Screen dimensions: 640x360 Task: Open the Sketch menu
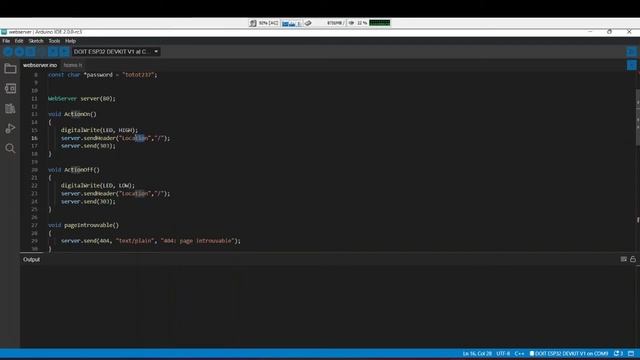point(36,41)
